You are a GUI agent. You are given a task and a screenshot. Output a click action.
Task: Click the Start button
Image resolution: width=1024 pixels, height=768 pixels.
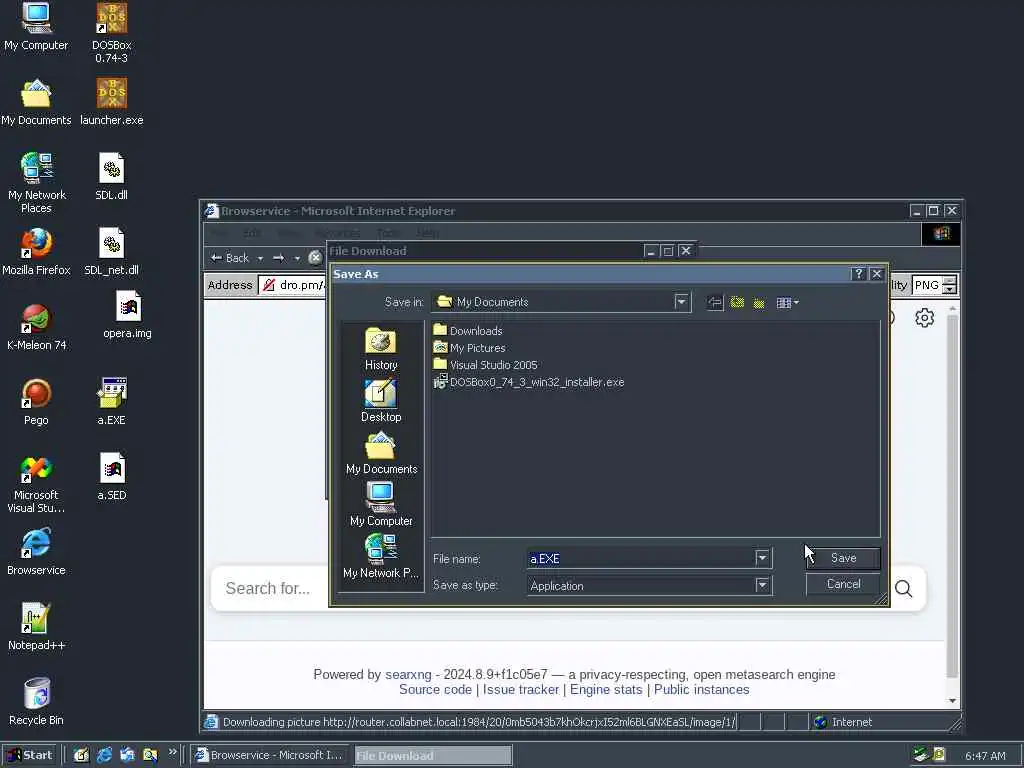coord(30,756)
